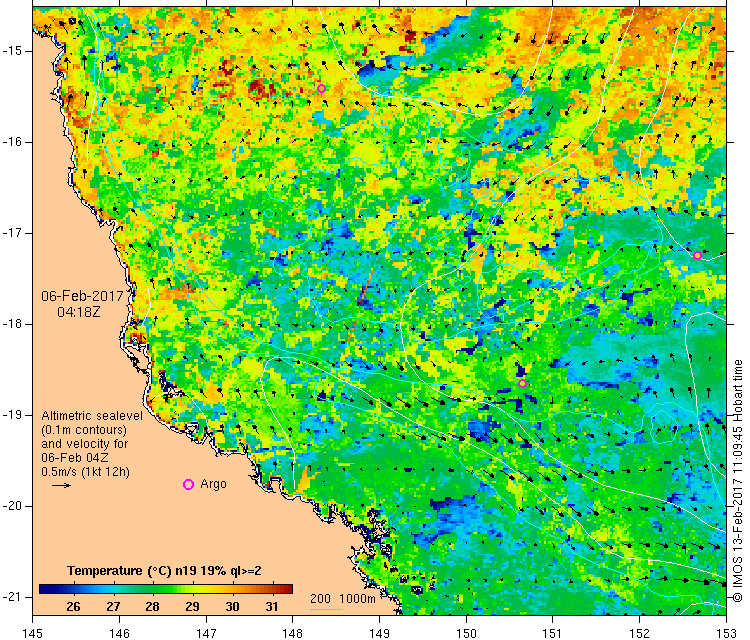Click the longitude label '150'

(x=466, y=633)
